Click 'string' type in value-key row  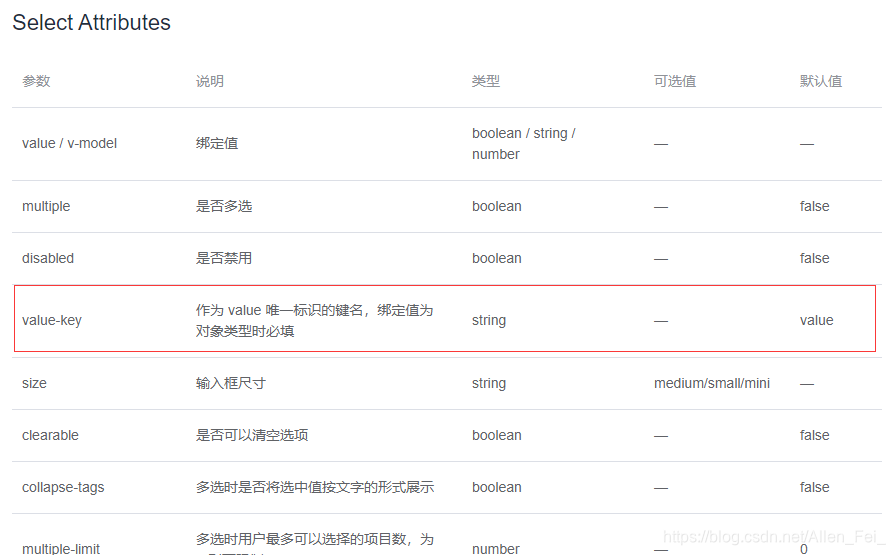tap(489, 320)
